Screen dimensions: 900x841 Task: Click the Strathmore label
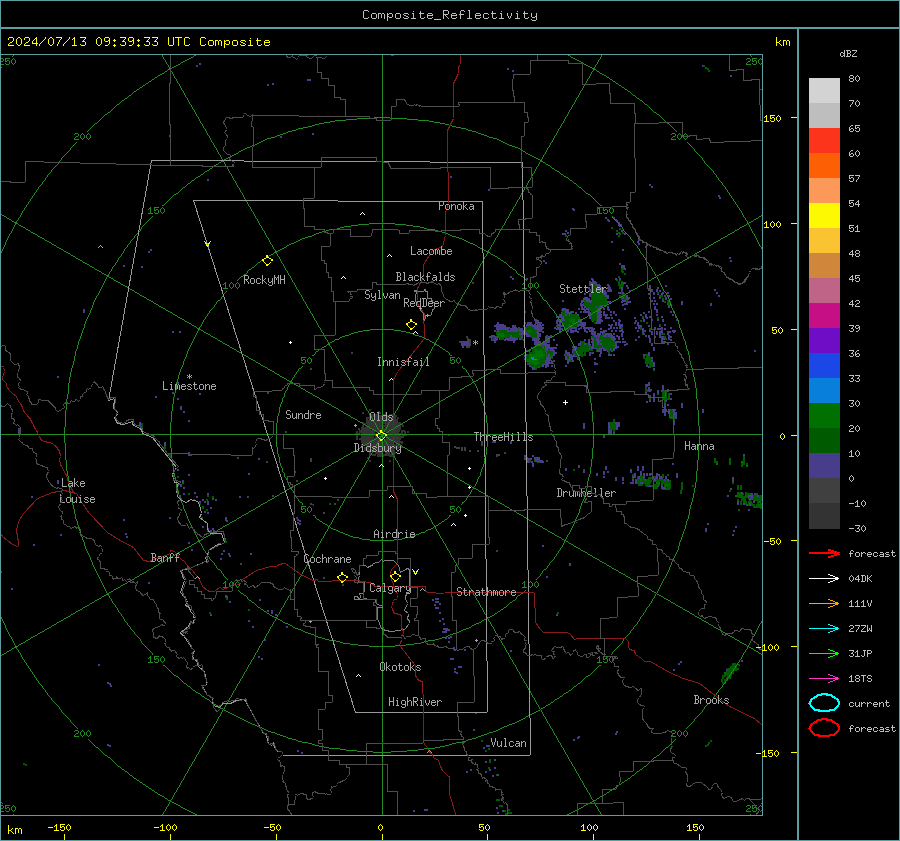tap(486, 592)
